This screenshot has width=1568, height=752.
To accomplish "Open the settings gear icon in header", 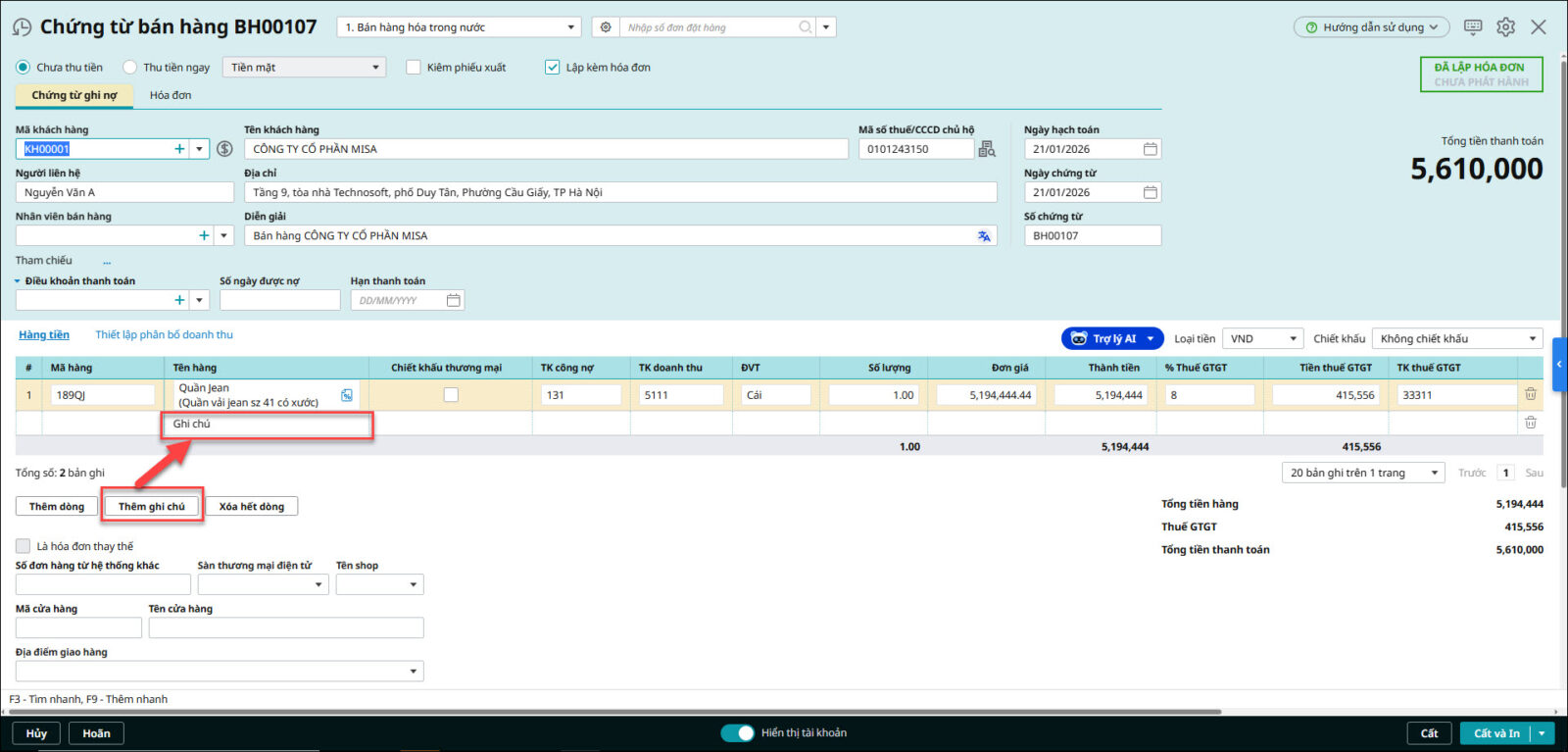I will [x=1505, y=27].
